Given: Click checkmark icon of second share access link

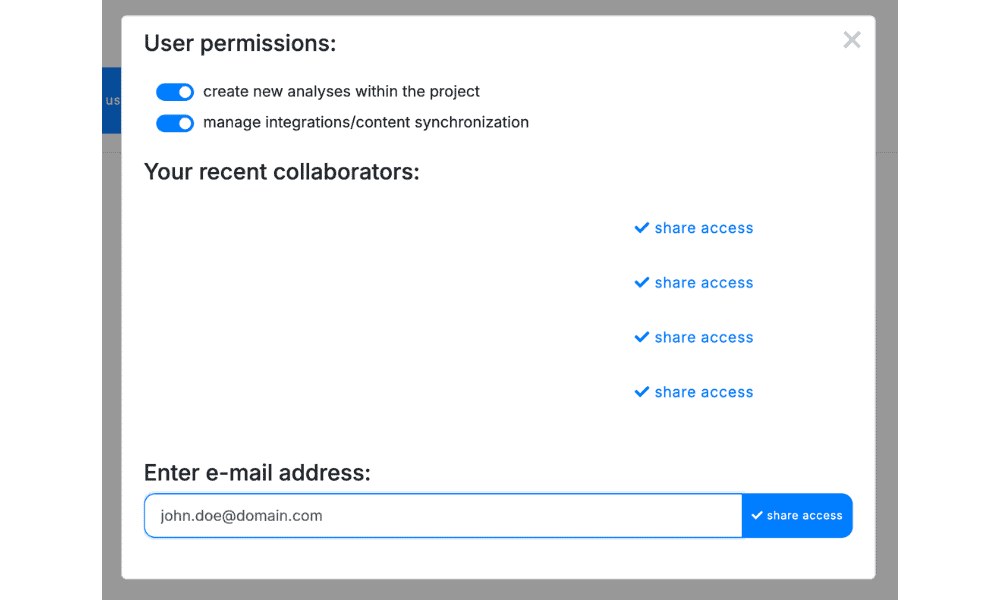Looking at the screenshot, I should coord(642,283).
